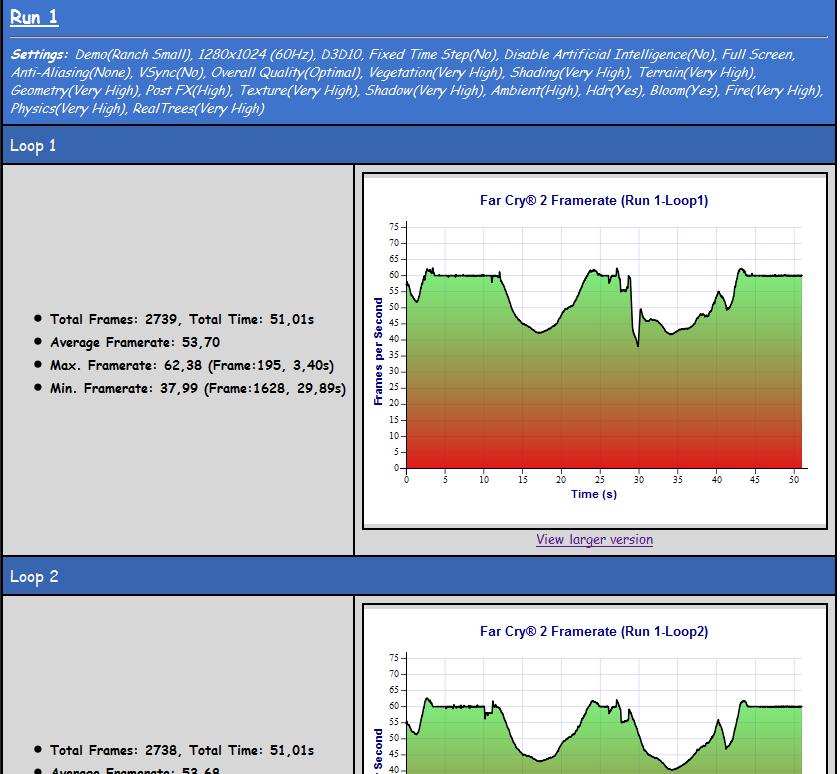The width and height of the screenshot is (840, 774).
Task: Select 'Total Frames: 2738' line in Loop 2
Action: pos(182,750)
